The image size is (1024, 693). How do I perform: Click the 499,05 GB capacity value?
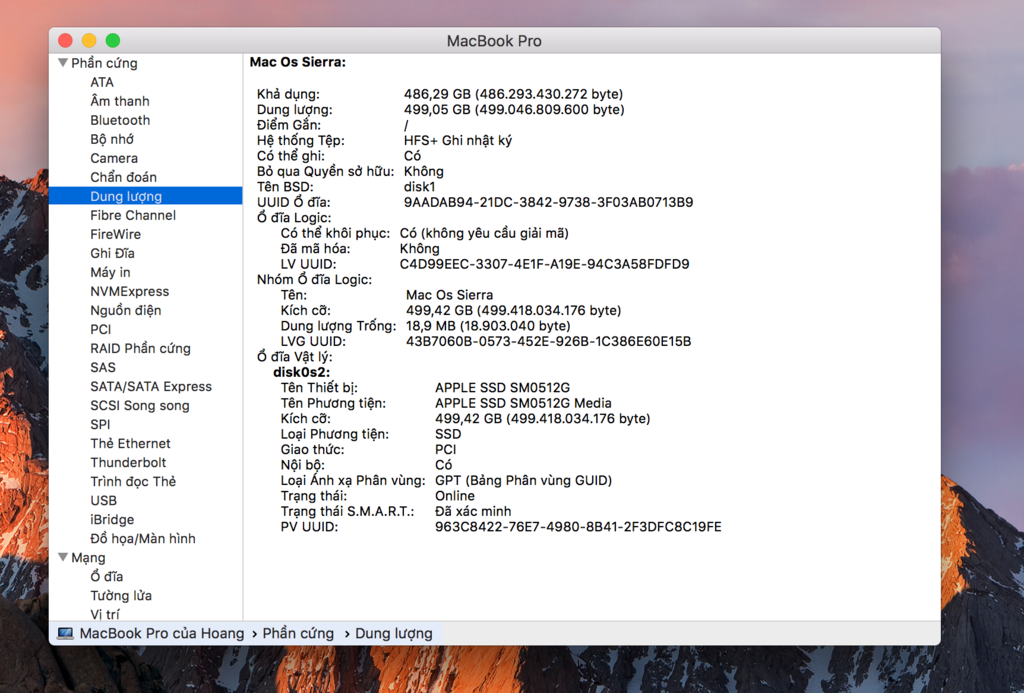tap(514, 110)
